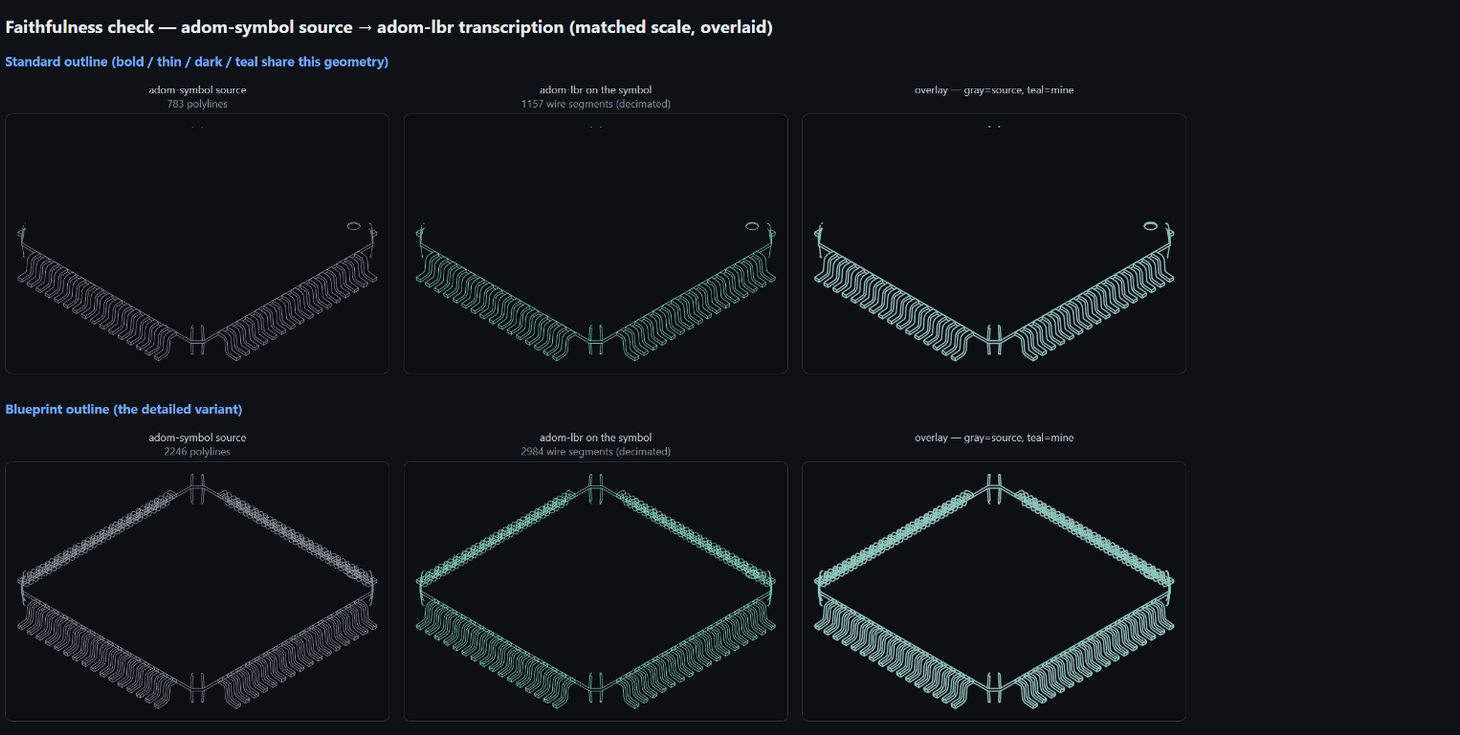Open the blueprint adom-lbr teal wireframe panel
The width and height of the screenshot is (1460, 735).
click(596, 591)
